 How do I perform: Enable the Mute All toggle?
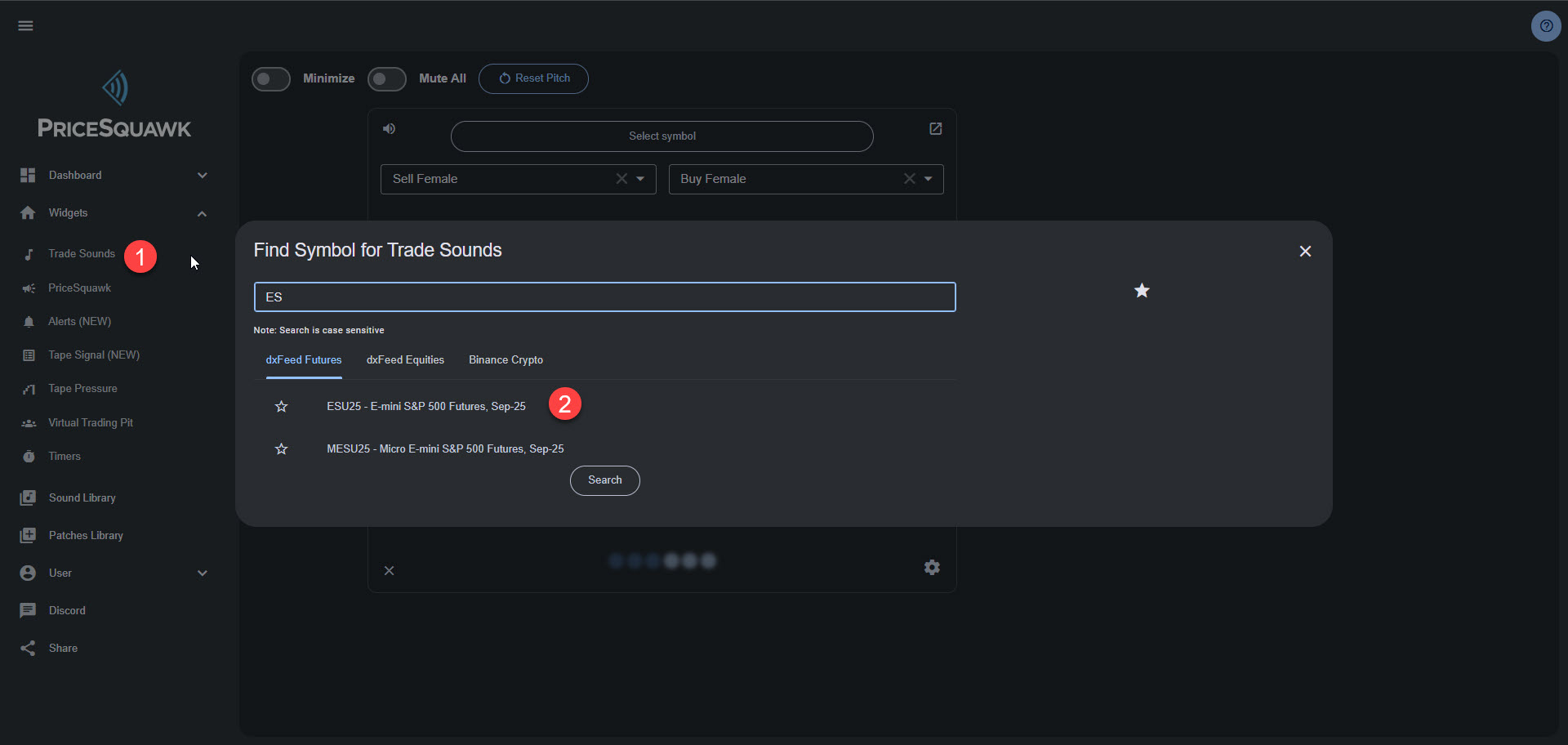[386, 78]
